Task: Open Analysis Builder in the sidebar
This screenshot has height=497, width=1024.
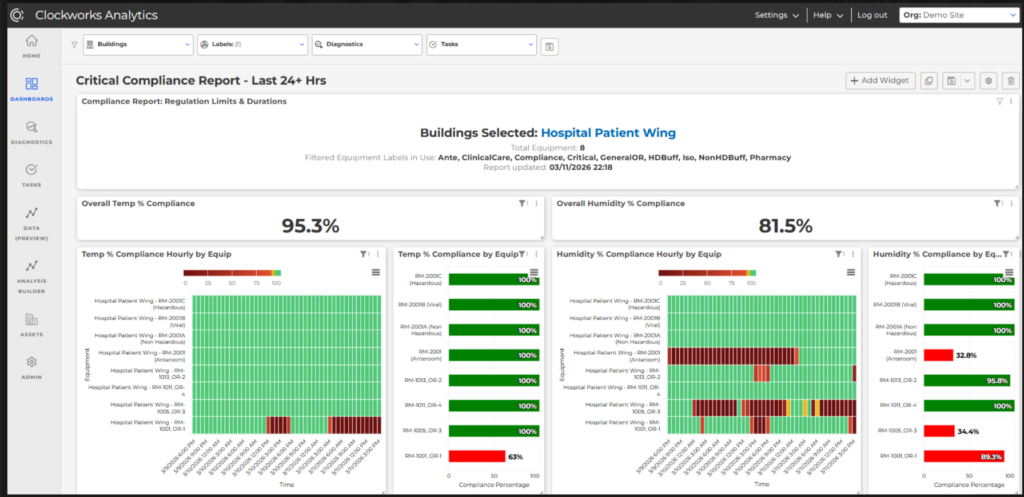Action: [31, 272]
